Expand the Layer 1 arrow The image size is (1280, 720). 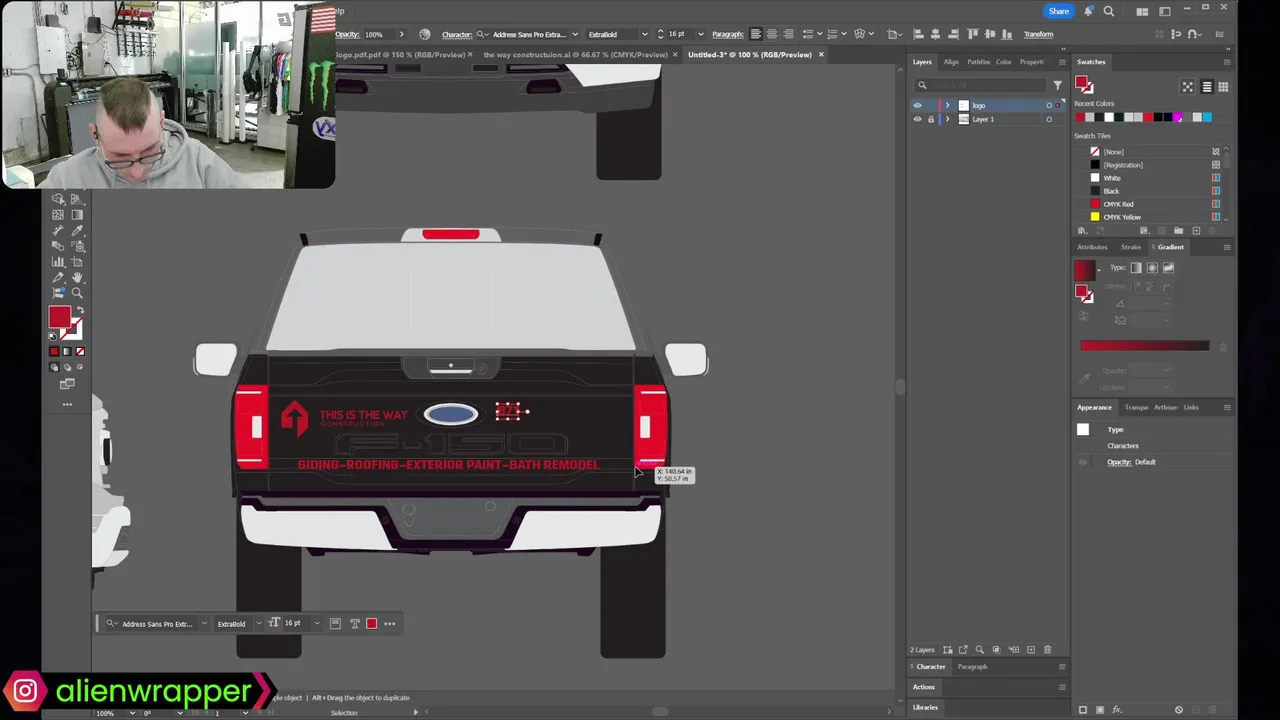948,119
